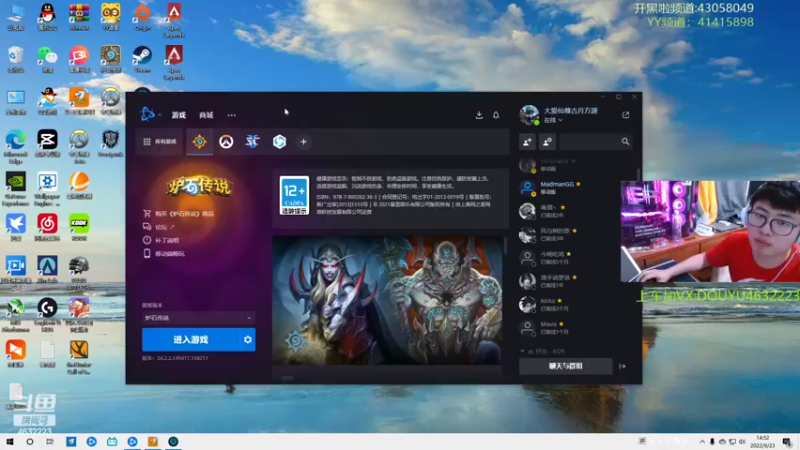Open Task View on the taskbar
The height and width of the screenshot is (450, 800).
click(x=49, y=441)
